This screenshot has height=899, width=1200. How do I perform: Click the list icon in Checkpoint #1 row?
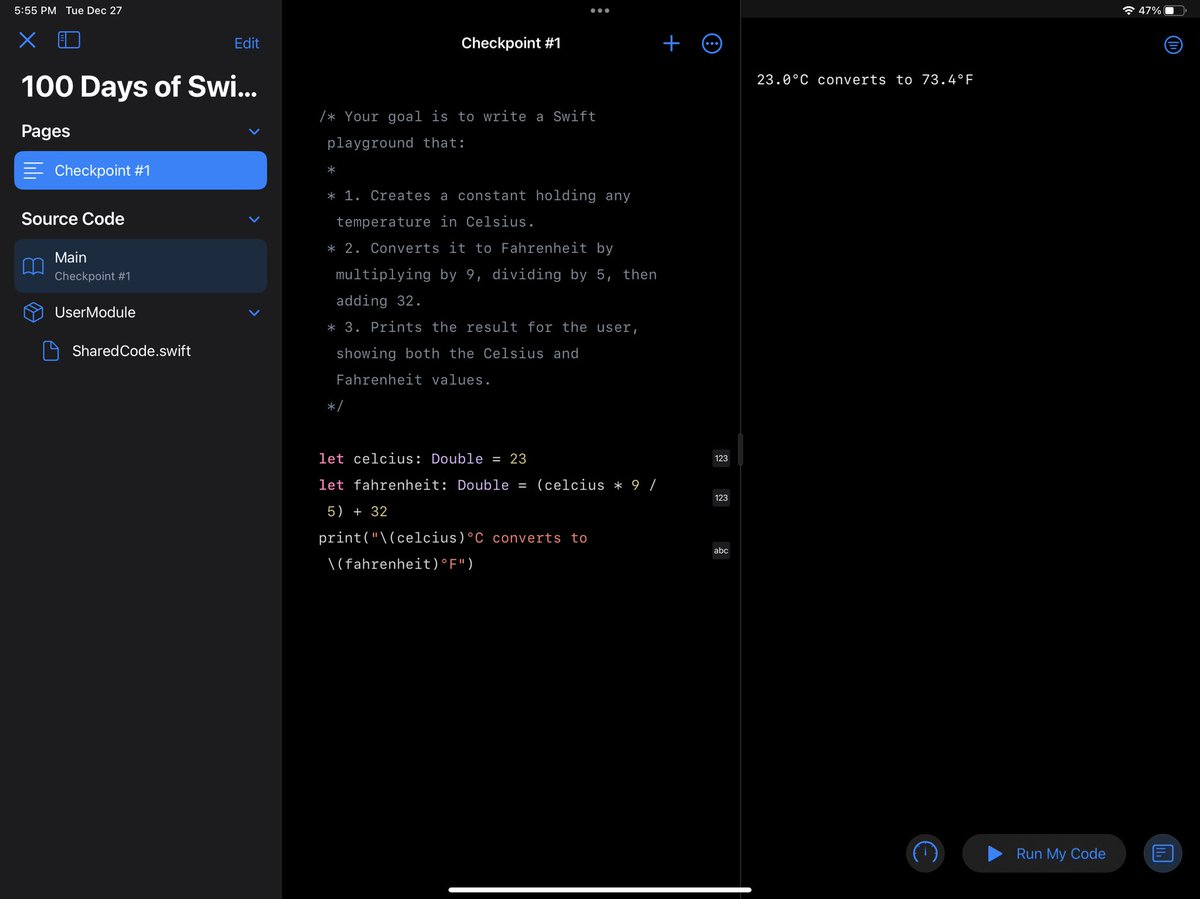pos(34,171)
